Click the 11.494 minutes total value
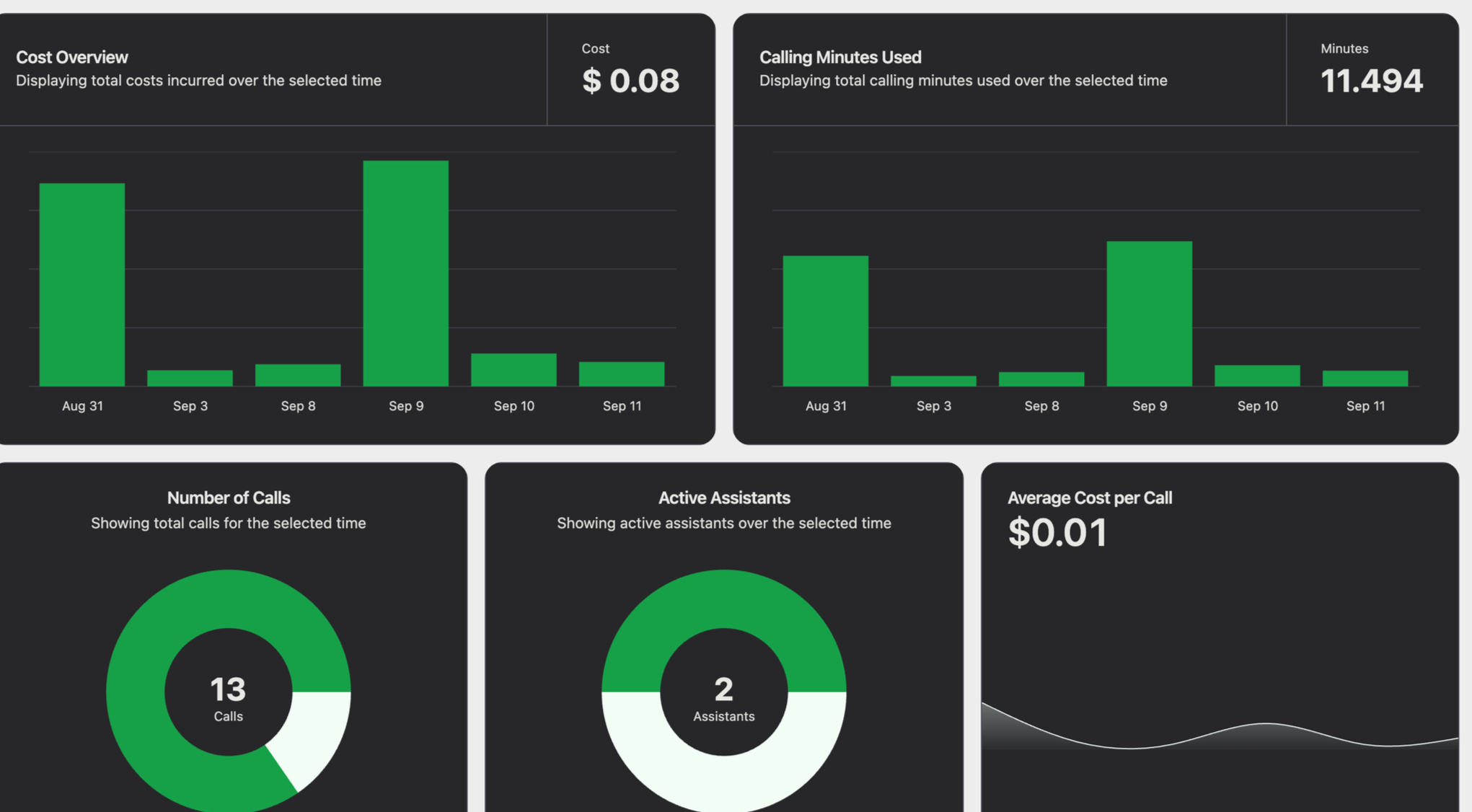Viewport: 1472px width, 812px height. click(1371, 80)
